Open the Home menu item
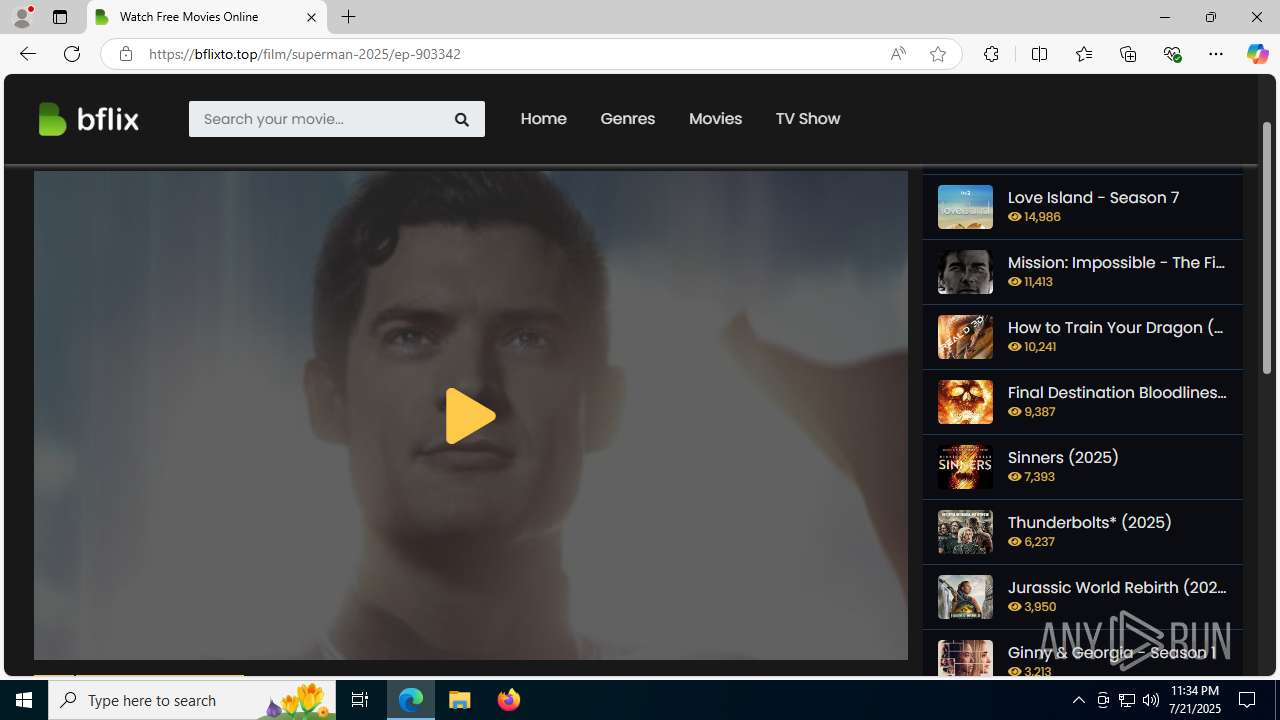 543,118
